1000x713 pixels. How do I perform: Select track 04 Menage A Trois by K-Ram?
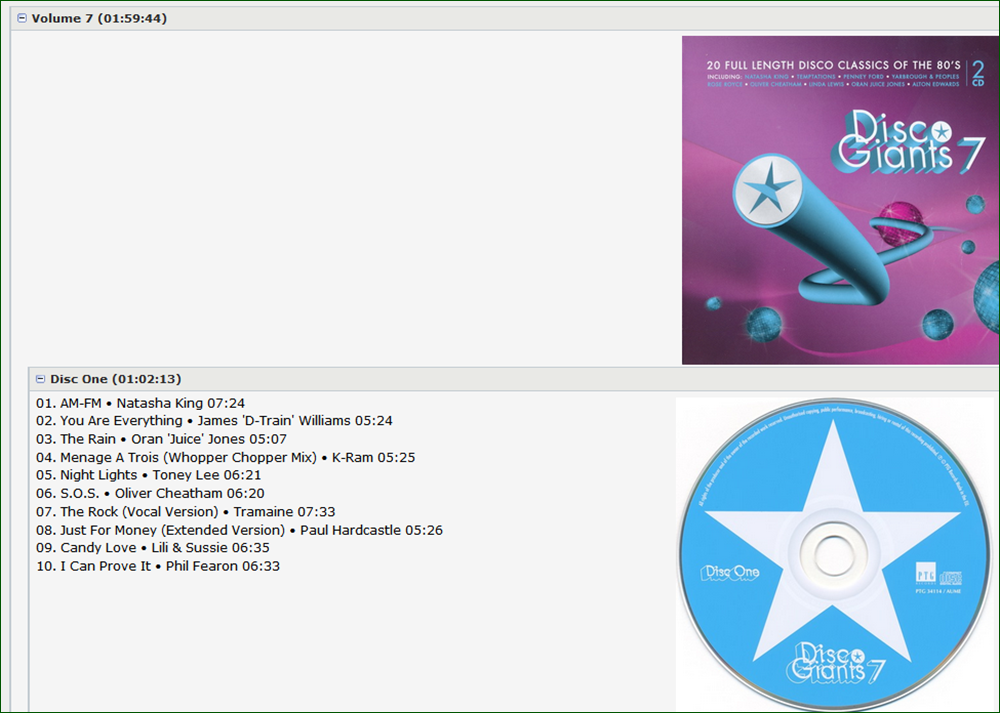click(226, 457)
